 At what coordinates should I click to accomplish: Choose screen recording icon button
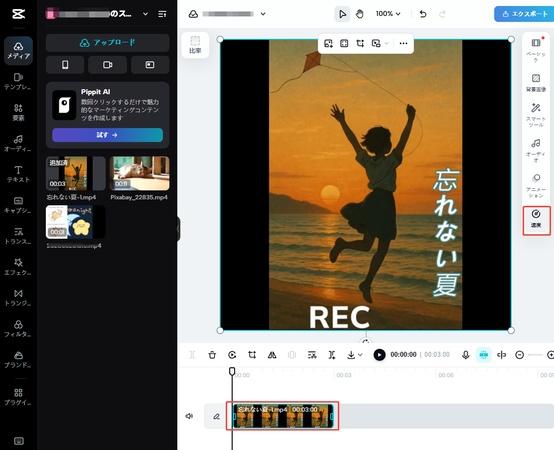pos(150,65)
